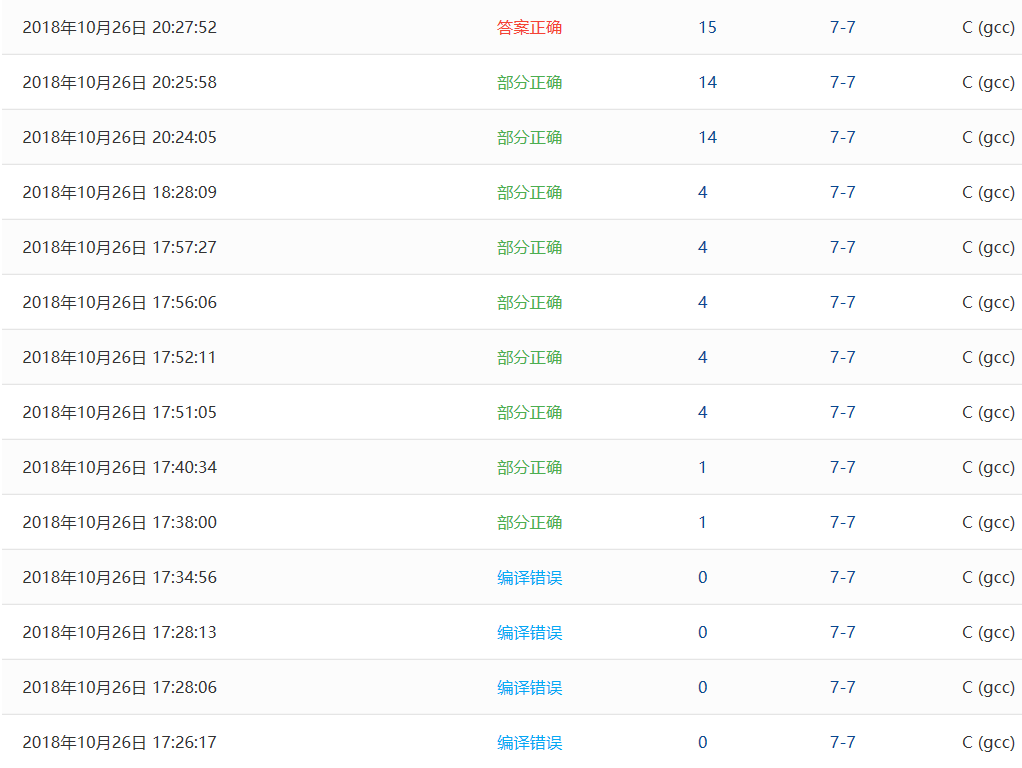Viewport: 1022px width, 768px height.
Task: Open 部分正确 status of the 17:51:05 submission
Action: tap(529, 412)
